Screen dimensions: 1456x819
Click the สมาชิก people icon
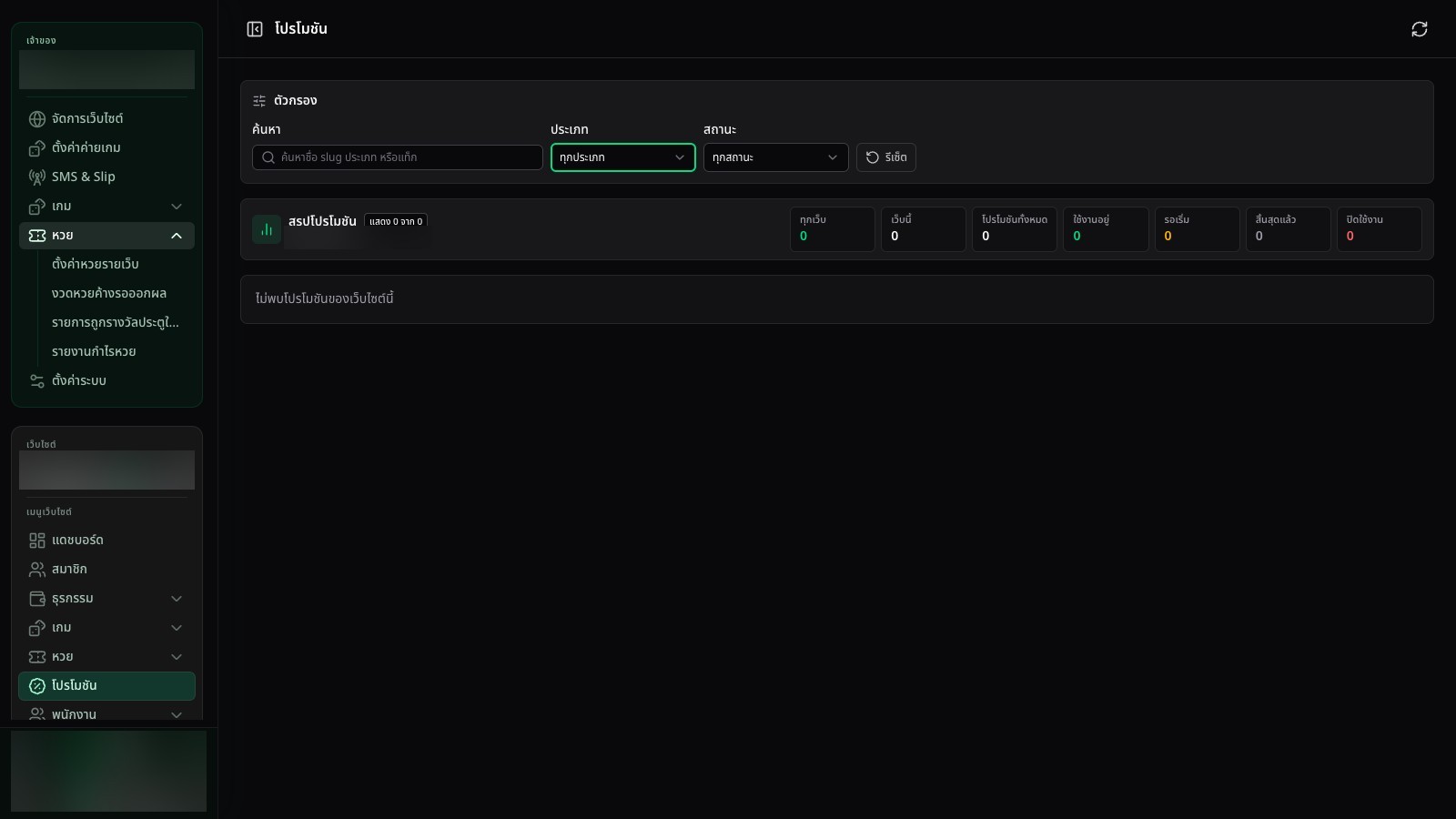37,570
